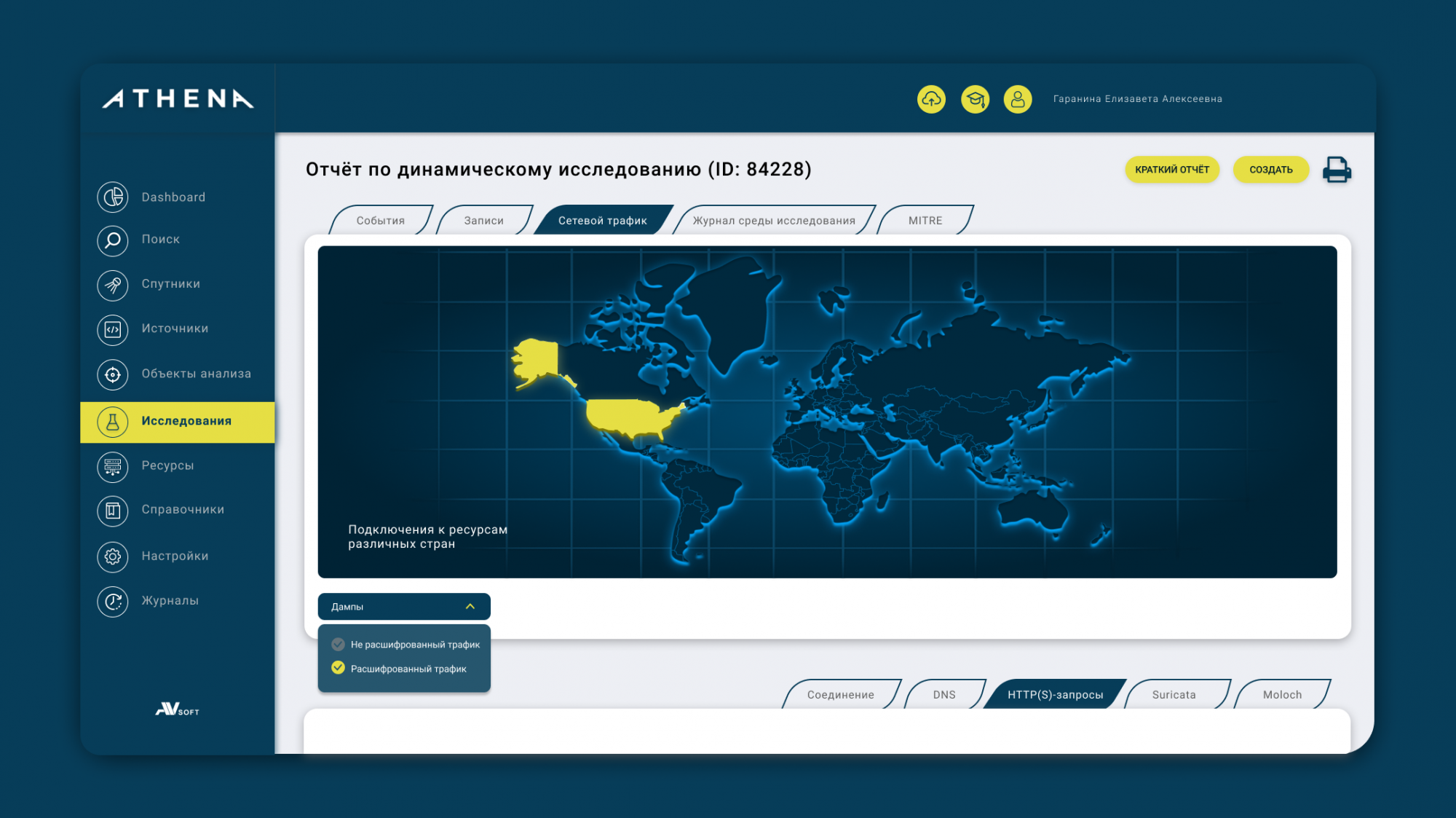Click the Поиск magnifier icon
Image resolution: width=1456 pixels, height=818 pixels.
click(x=113, y=240)
